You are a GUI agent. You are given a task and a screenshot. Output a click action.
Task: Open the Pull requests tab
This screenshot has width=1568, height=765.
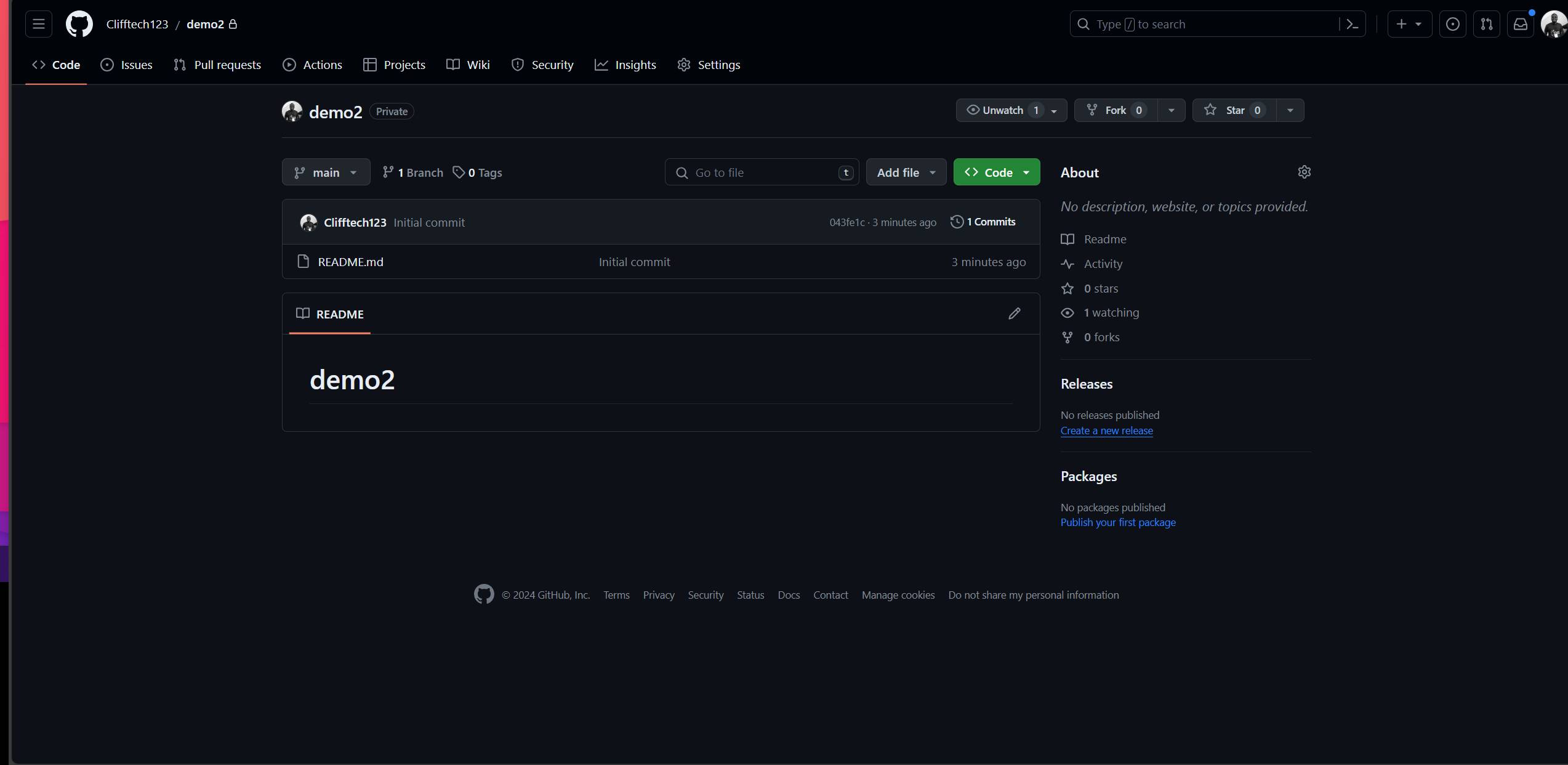pos(217,65)
